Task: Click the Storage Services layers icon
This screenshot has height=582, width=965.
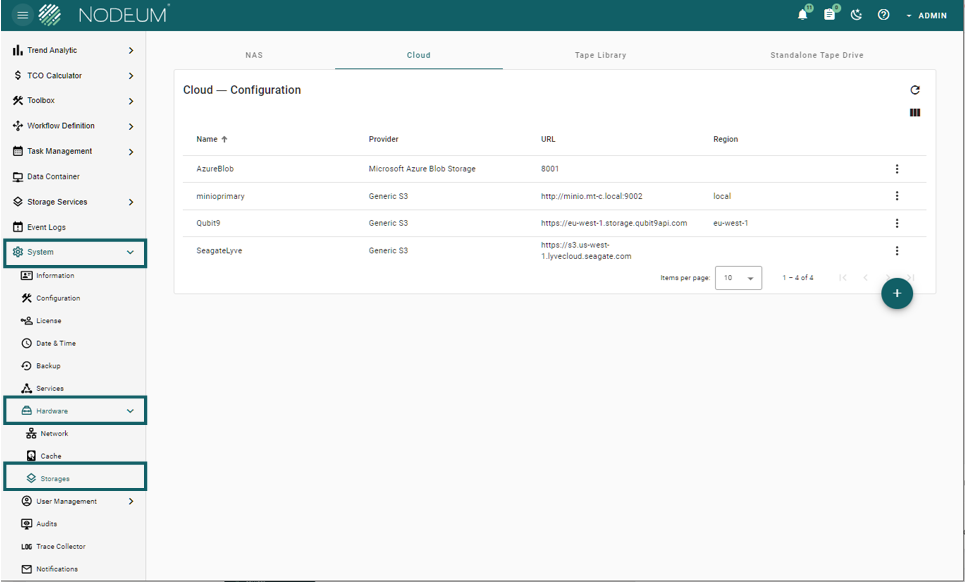Action: 18,202
